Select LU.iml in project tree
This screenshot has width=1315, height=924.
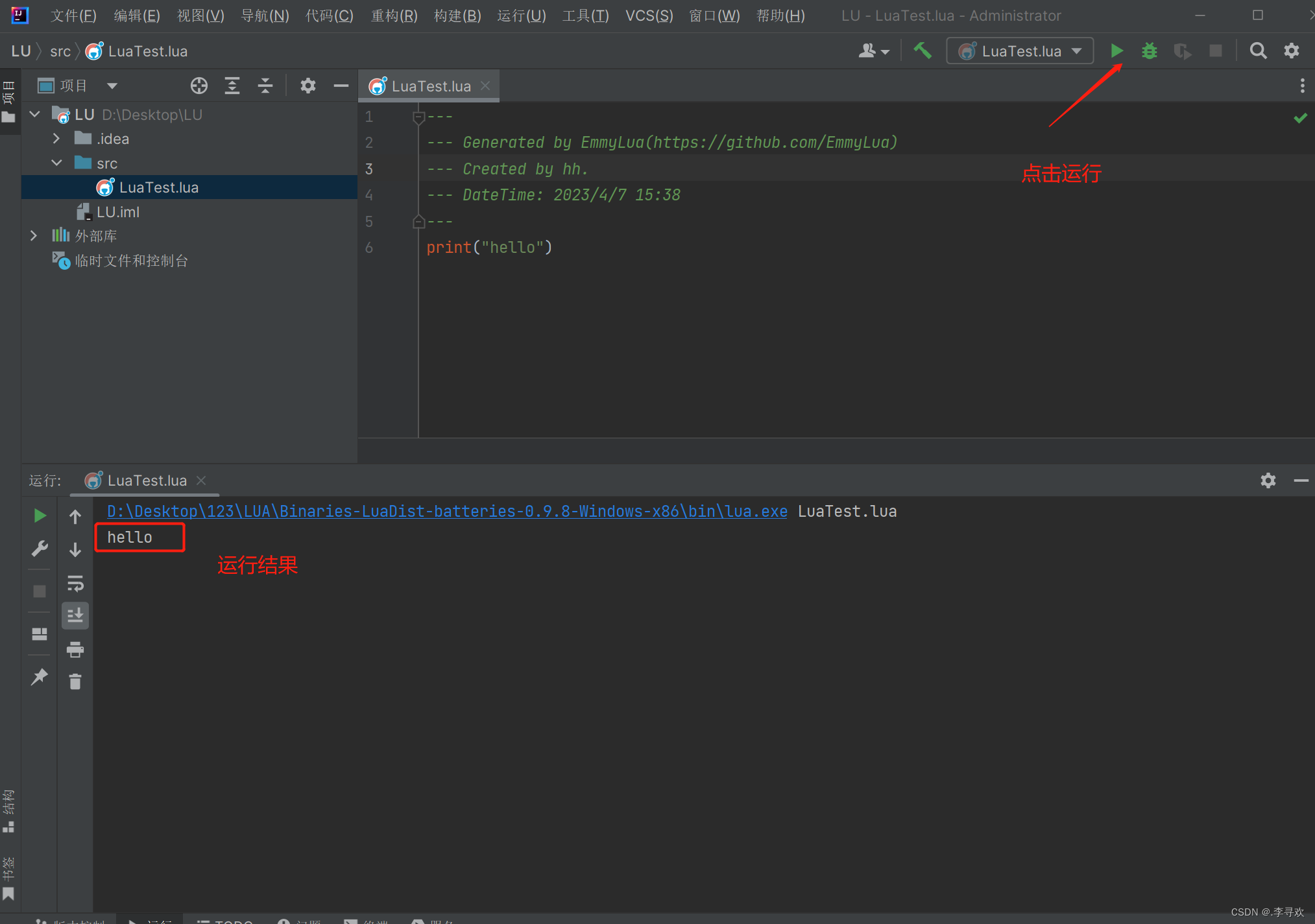coord(117,212)
